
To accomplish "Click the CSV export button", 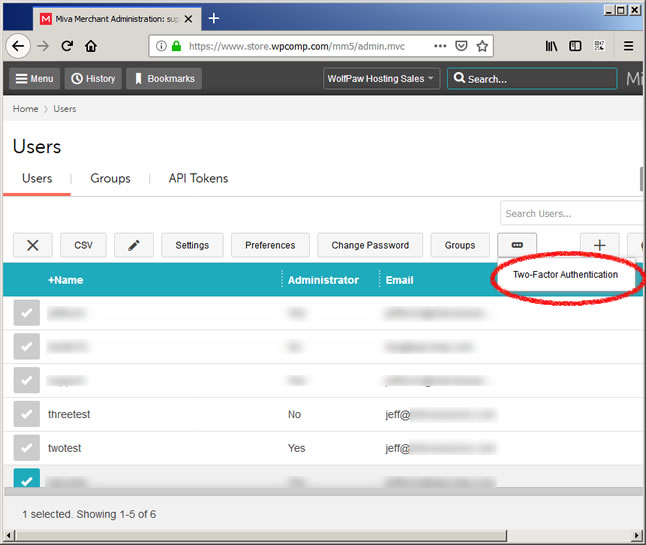I will coord(83,245).
